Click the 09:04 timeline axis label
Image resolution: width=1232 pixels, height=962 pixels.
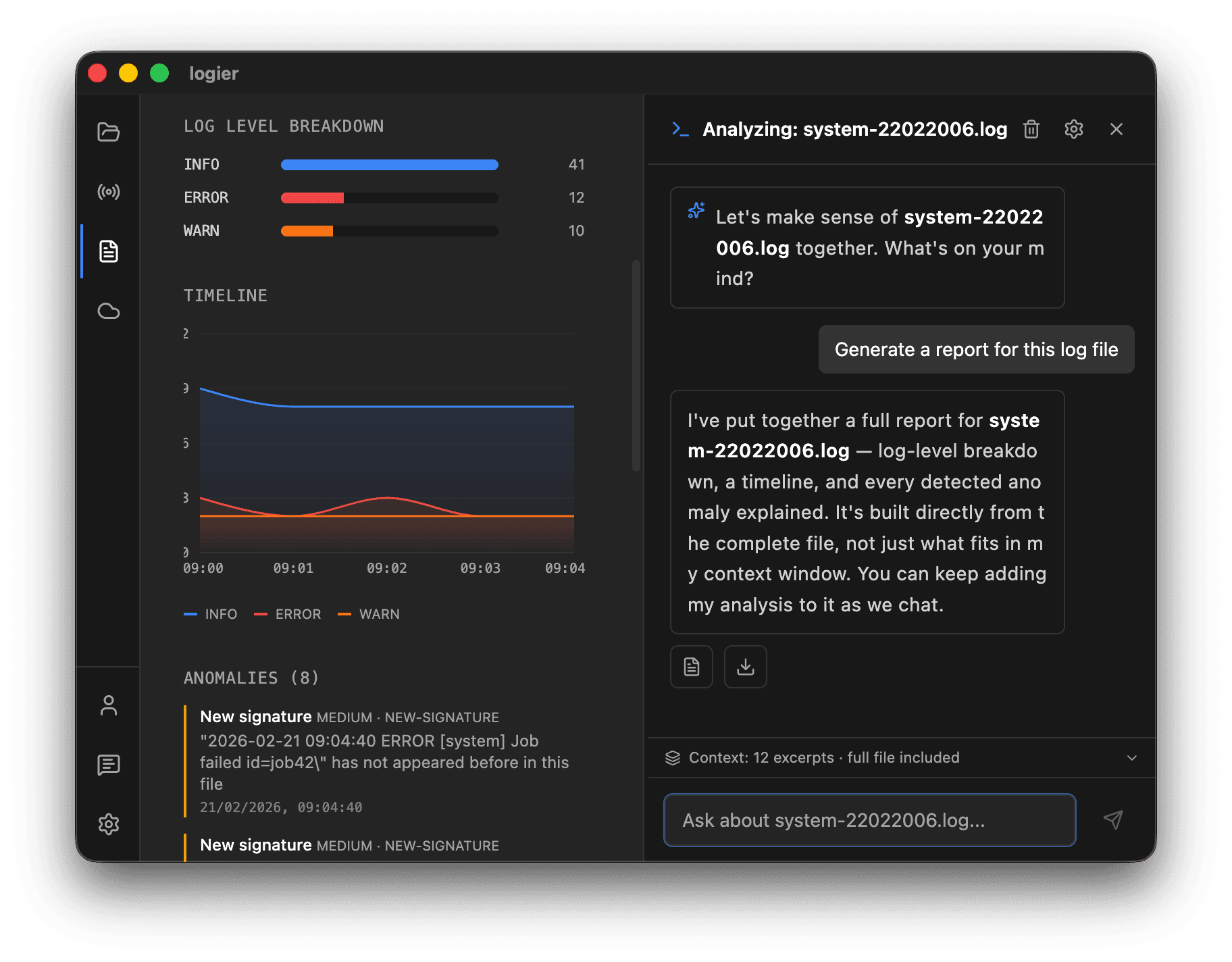[x=565, y=569]
